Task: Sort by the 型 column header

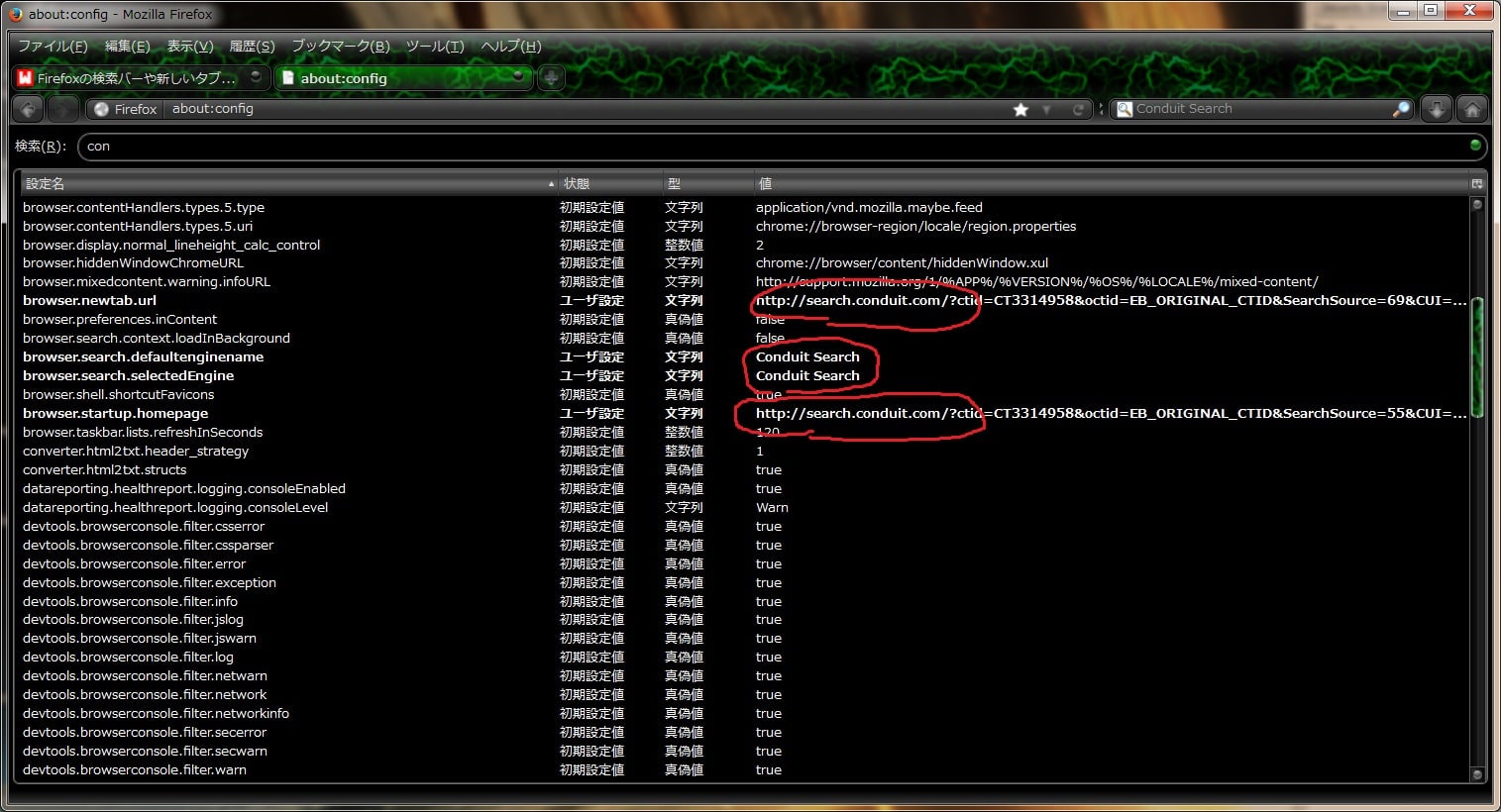Action: click(709, 183)
